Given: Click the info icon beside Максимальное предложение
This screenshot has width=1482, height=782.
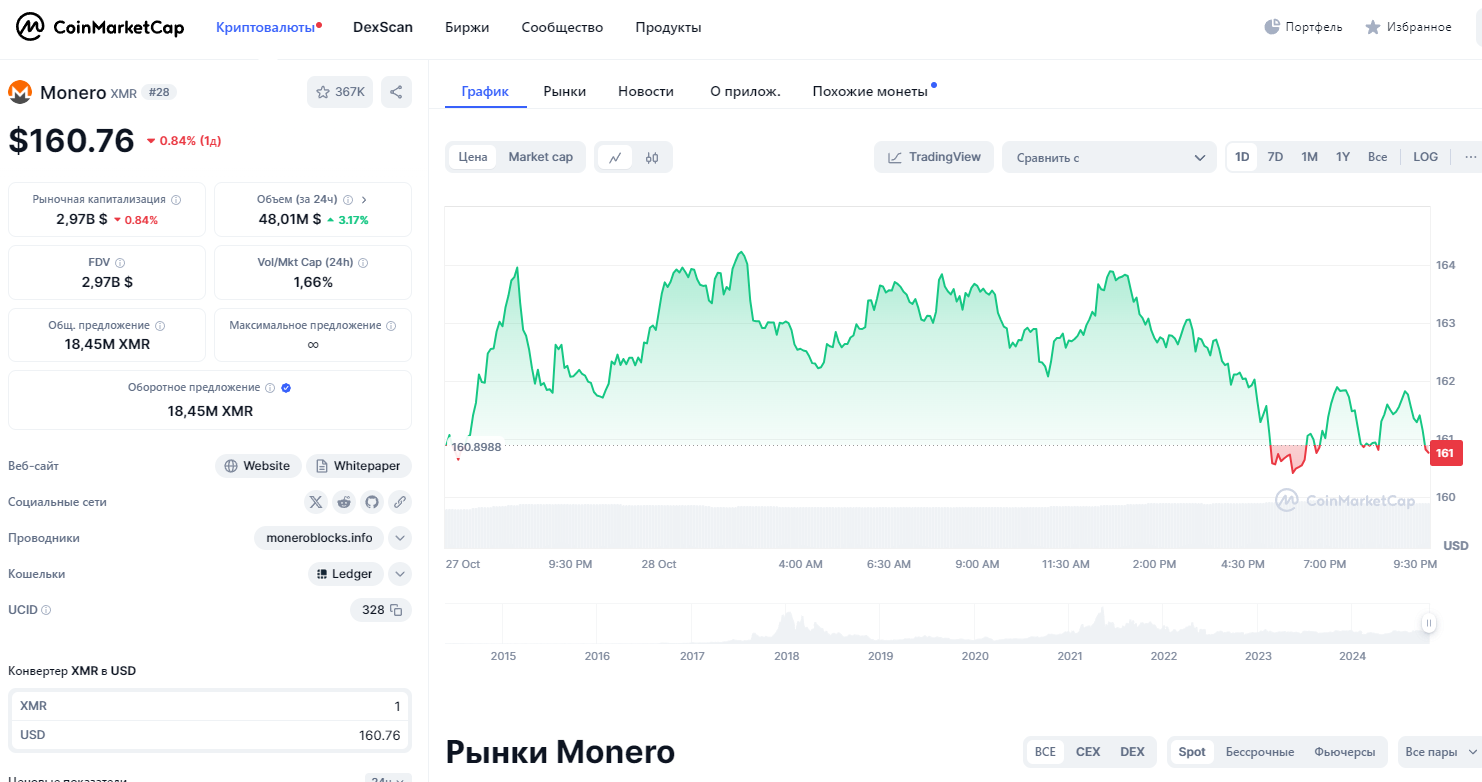Looking at the screenshot, I should click(391, 326).
